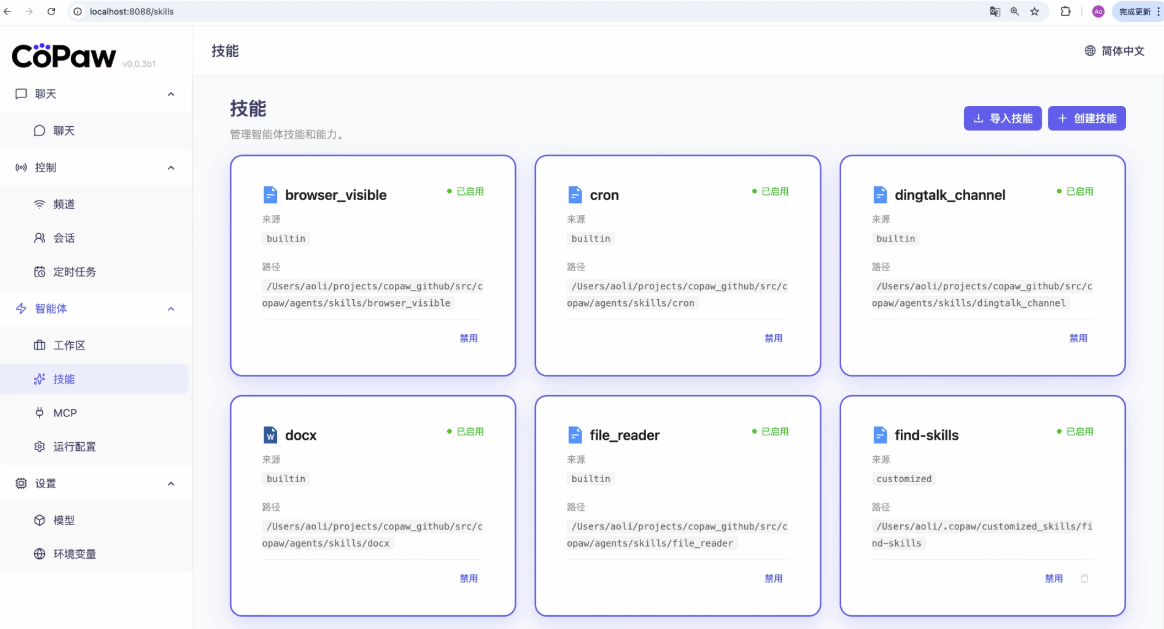
Task: Click the CoPaw logo
Action: tap(64, 56)
